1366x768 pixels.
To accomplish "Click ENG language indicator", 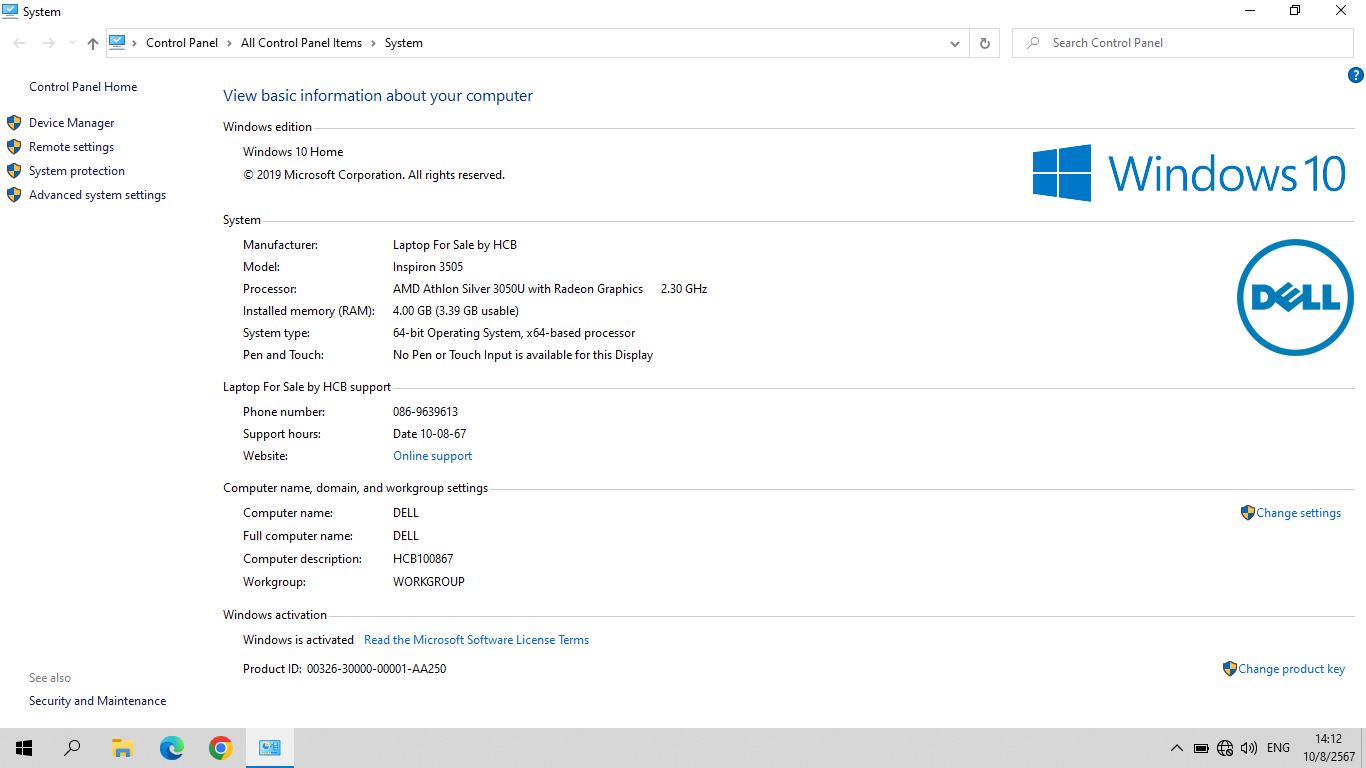I will coord(1278,748).
